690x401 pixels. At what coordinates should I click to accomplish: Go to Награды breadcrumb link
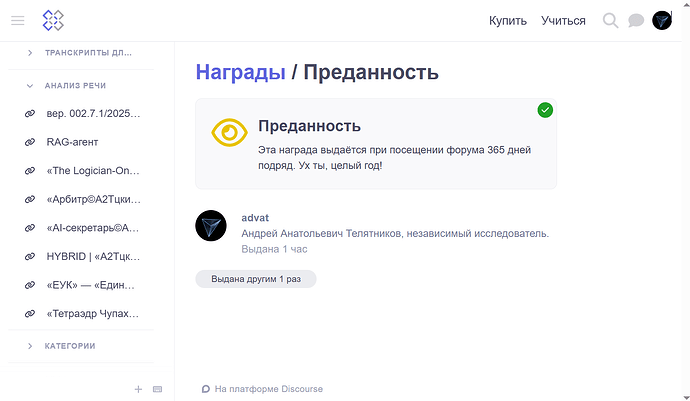(241, 72)
